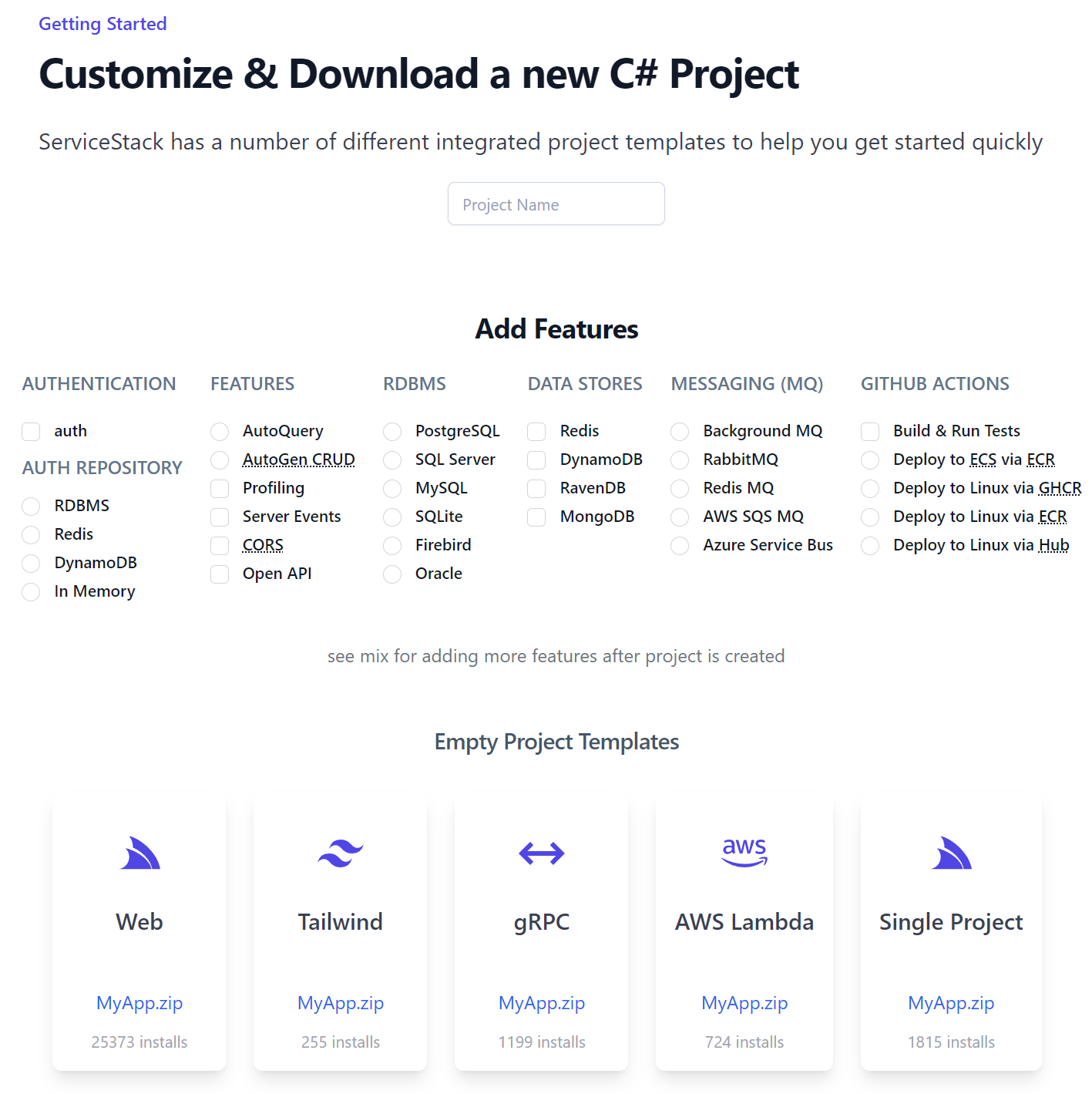Image resolution: width=1092 pixels, height=1094 pixels.
Task: Select Azure Service Bus option
Action: click(680, 546)
